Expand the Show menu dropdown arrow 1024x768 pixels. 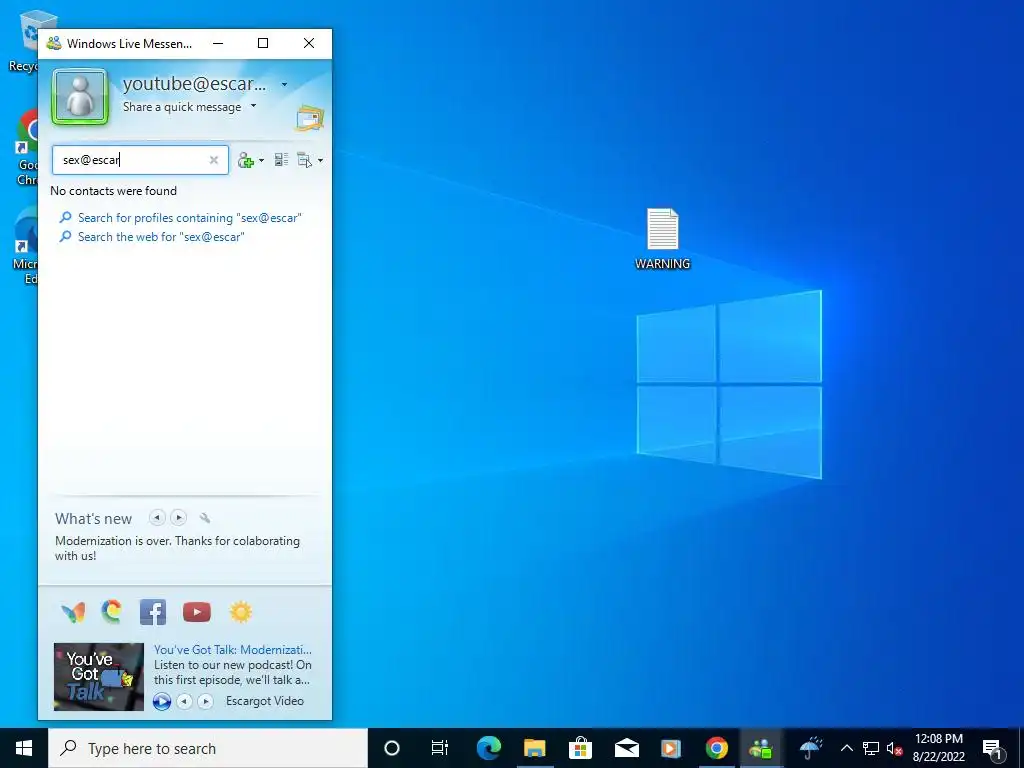[x=320, y=160]
